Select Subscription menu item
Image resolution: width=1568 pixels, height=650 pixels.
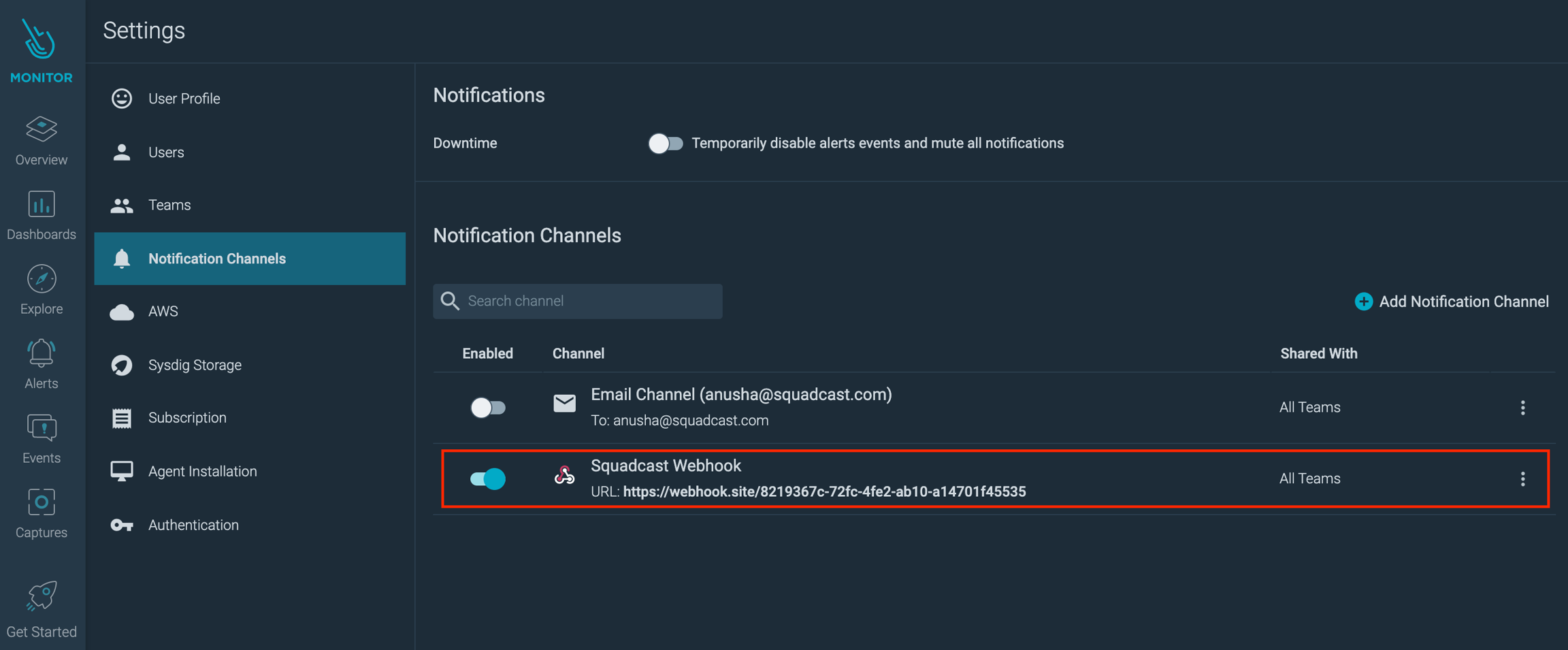click(x=250, y=418)
